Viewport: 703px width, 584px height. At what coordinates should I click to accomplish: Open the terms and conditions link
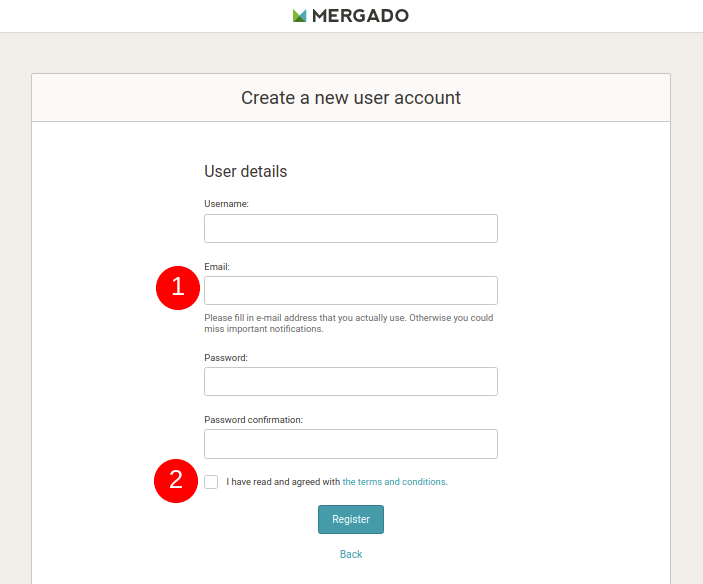pyautogui.click(x=394, y=482)
